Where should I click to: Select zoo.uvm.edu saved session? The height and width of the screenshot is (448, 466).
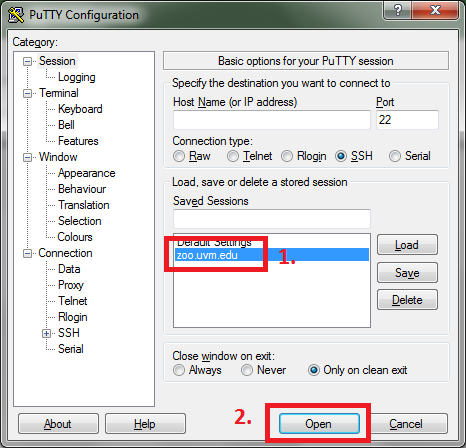[272, 255]
